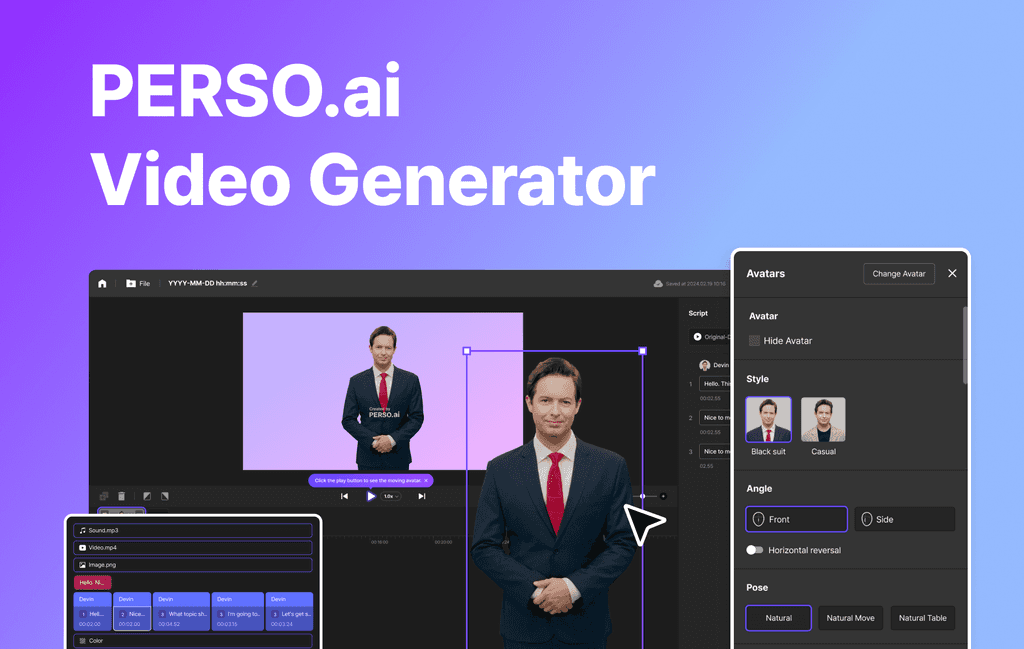Select the first mask icon in timeline toolbar
Image resolution: width=1024 pixels, height=649 pixels.
146,496
